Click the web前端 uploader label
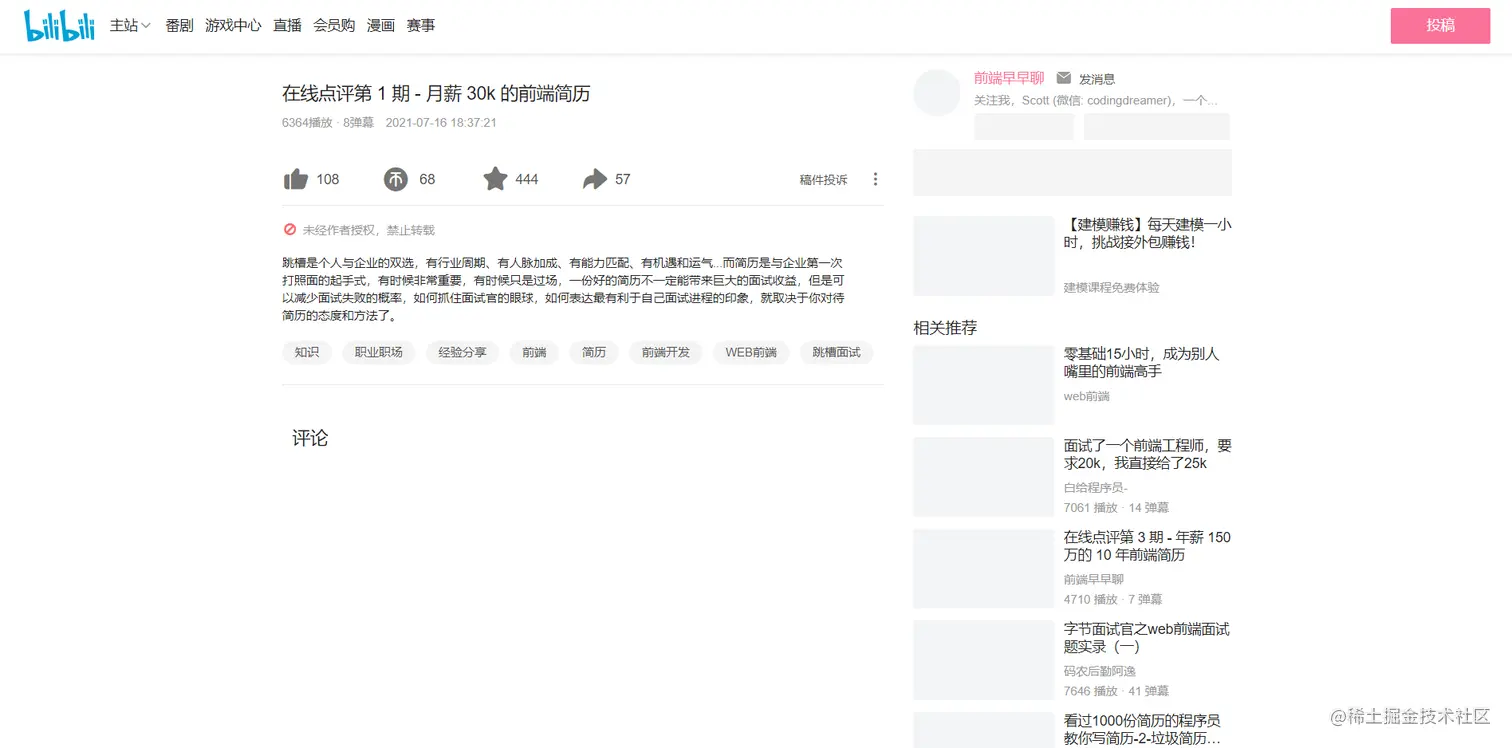Screen dimensions: 1512x748 1087,396
